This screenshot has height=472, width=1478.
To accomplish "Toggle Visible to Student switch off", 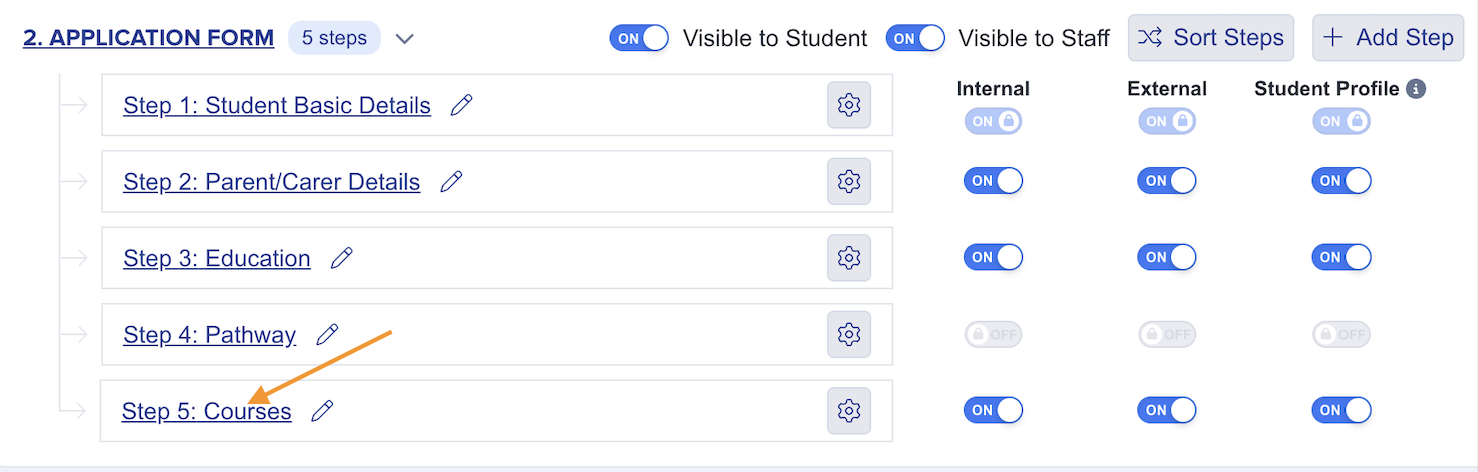I will [639, 38].
